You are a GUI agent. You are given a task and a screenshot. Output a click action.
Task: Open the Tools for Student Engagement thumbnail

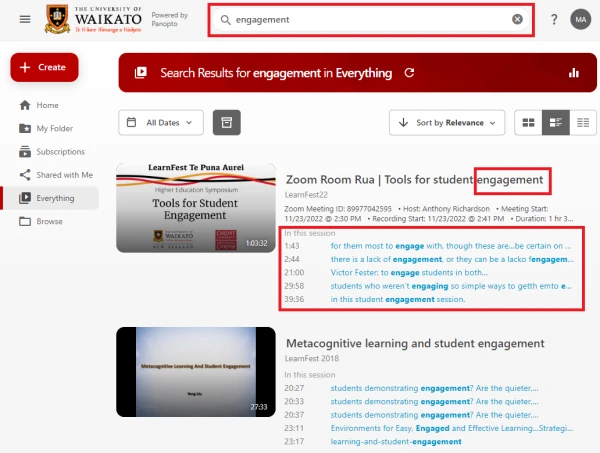196,207
